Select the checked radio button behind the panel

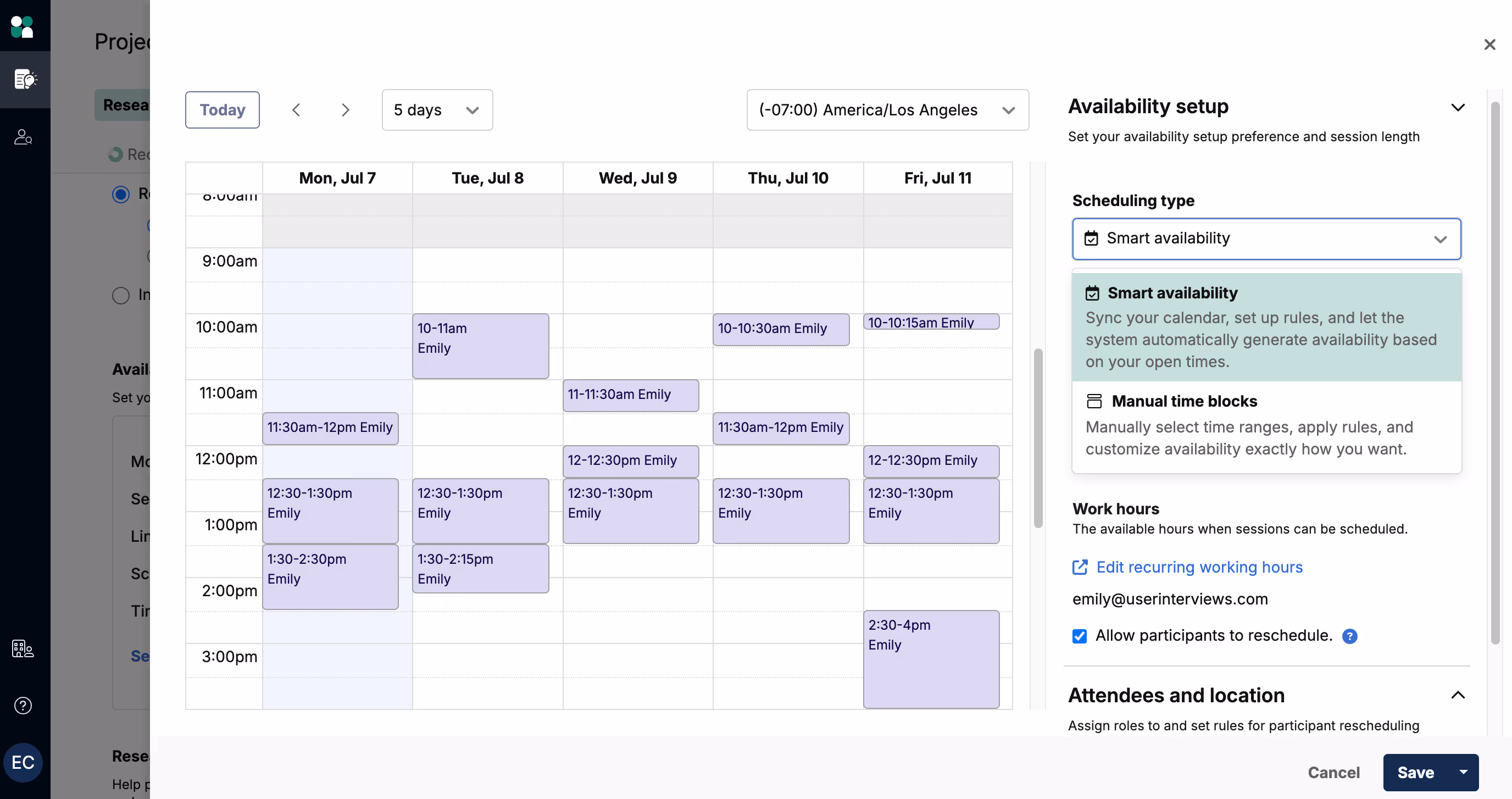click(121, 194)
